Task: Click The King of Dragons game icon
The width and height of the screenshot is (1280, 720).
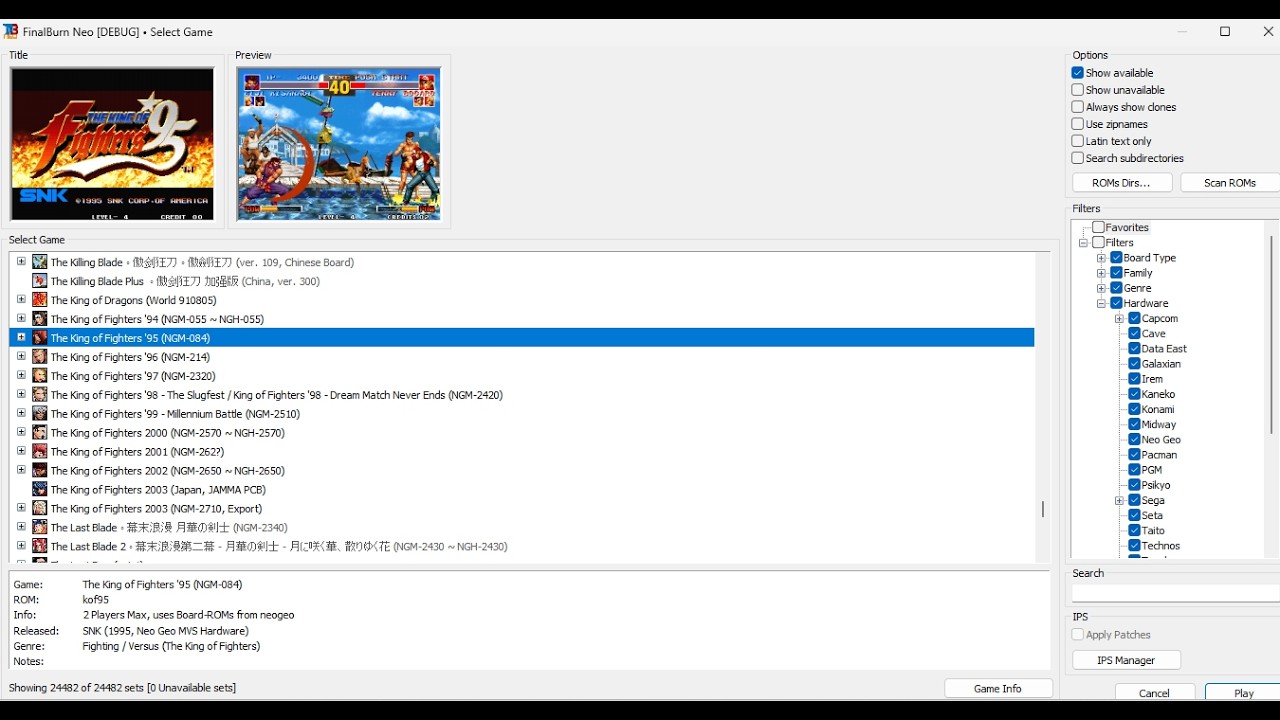Action: 40,300
